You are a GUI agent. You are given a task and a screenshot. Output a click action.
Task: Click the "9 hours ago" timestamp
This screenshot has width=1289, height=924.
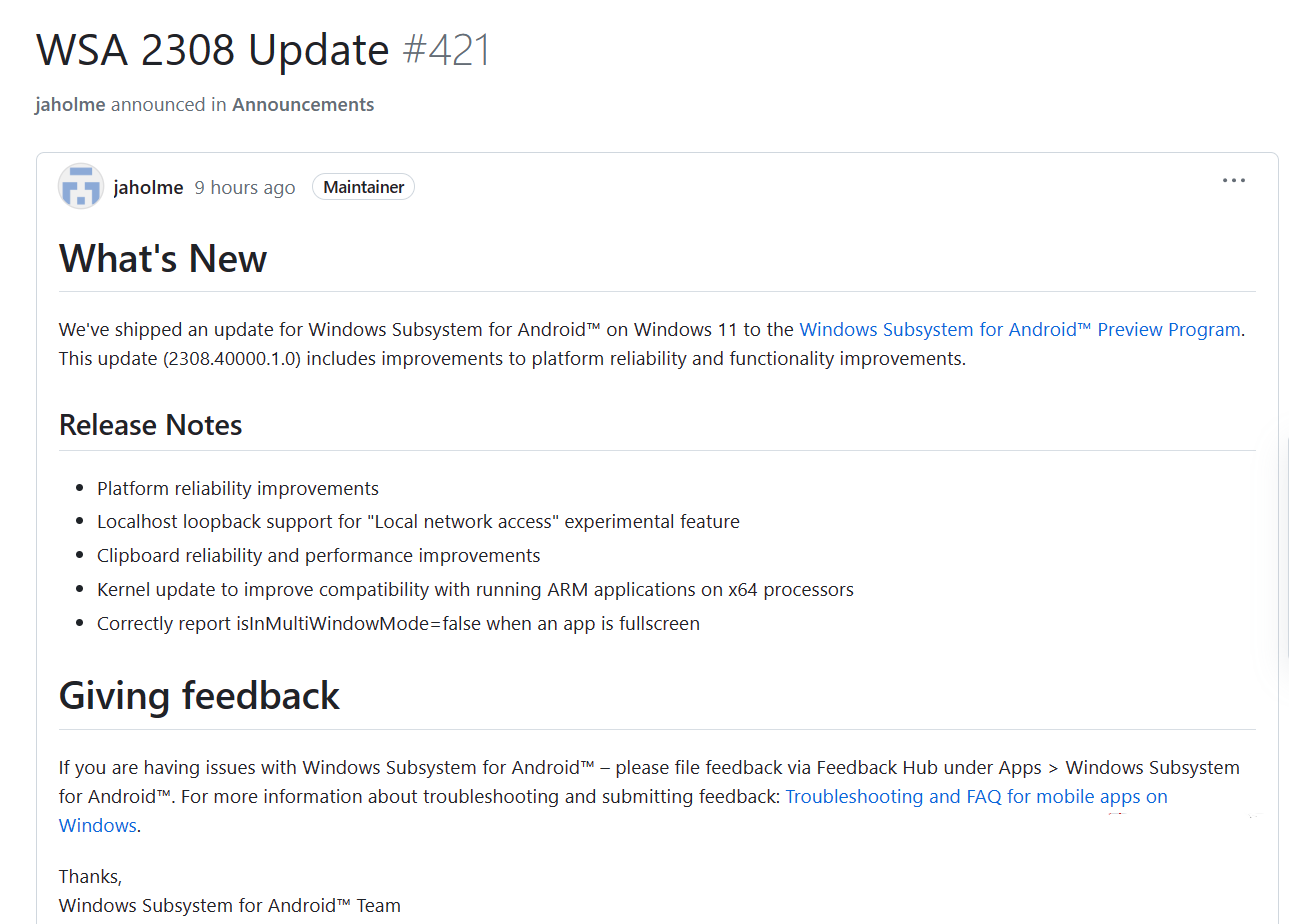click(x=245, y=187)
